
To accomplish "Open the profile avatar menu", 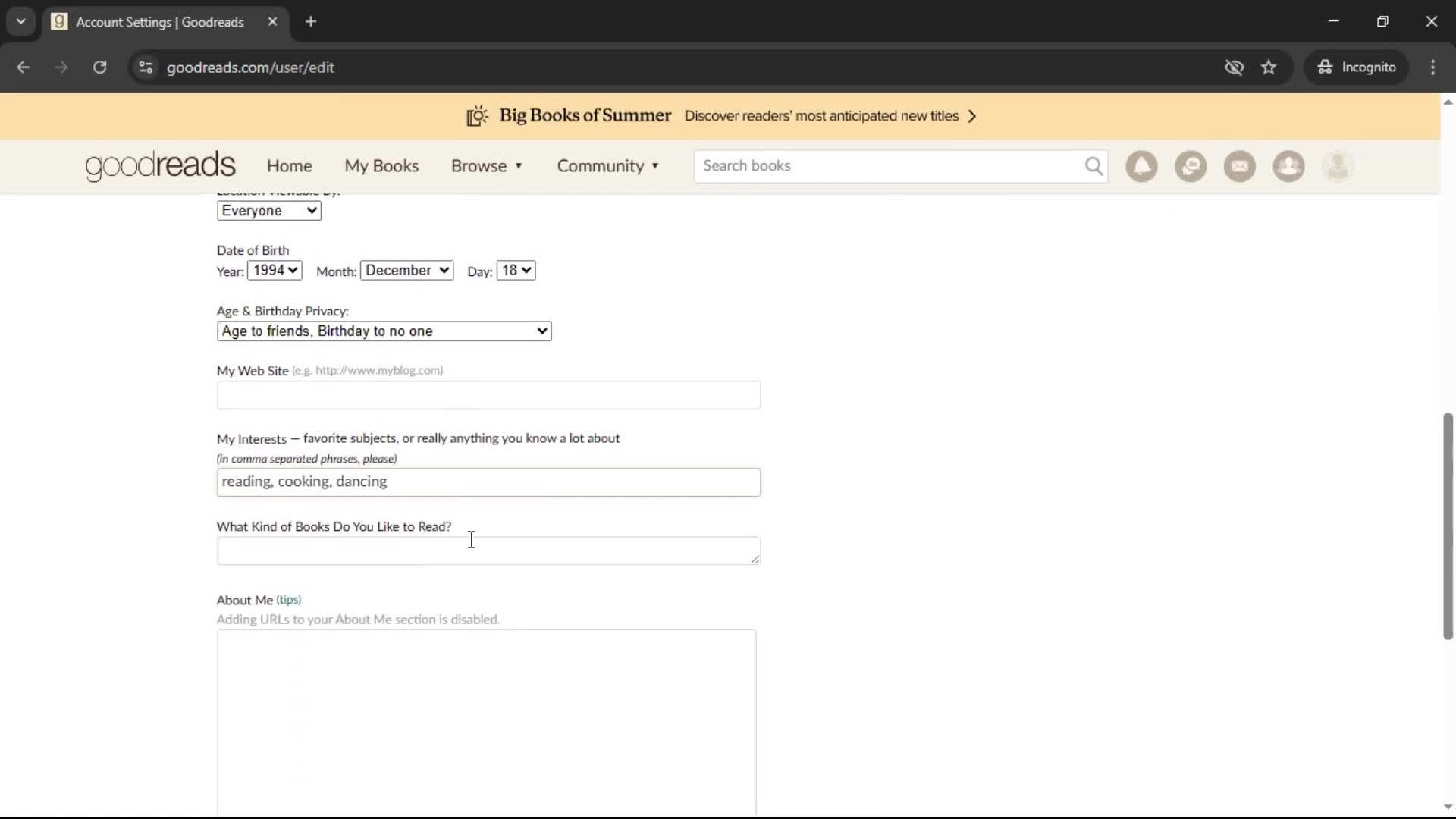I will click(x=1338, y=166).
